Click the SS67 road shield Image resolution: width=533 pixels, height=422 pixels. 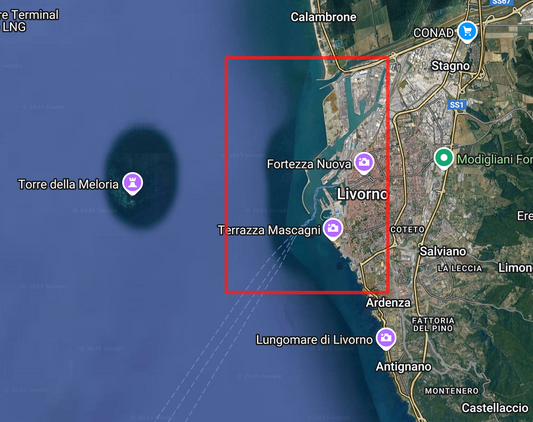coord(501,2)
